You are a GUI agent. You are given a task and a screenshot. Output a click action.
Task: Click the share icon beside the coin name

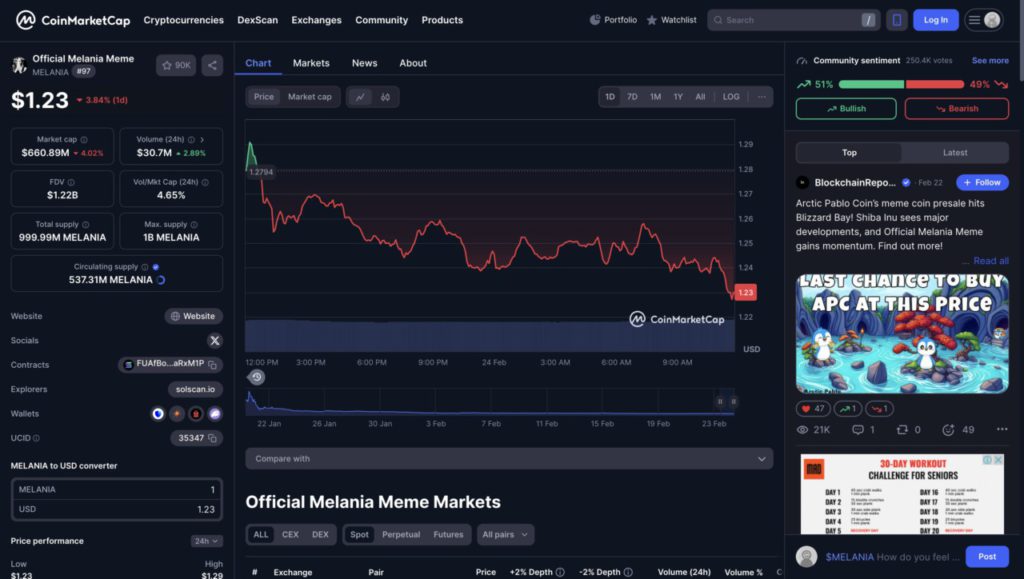click(212, 65)
